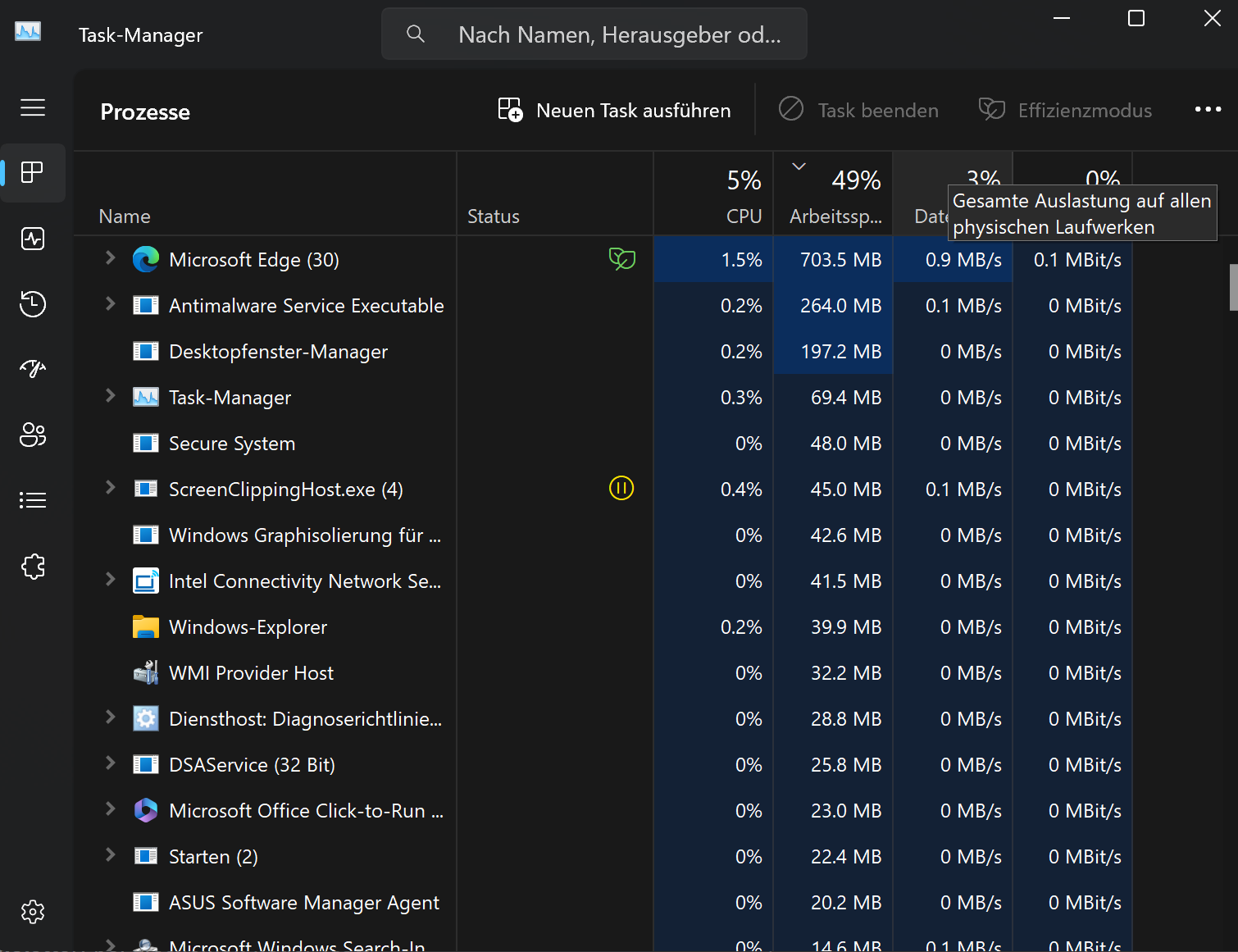This screenshot has height=952, width=1238.
Task: Click the ASUS Software Manager Agent icon
Action: [x=146, y=902]
